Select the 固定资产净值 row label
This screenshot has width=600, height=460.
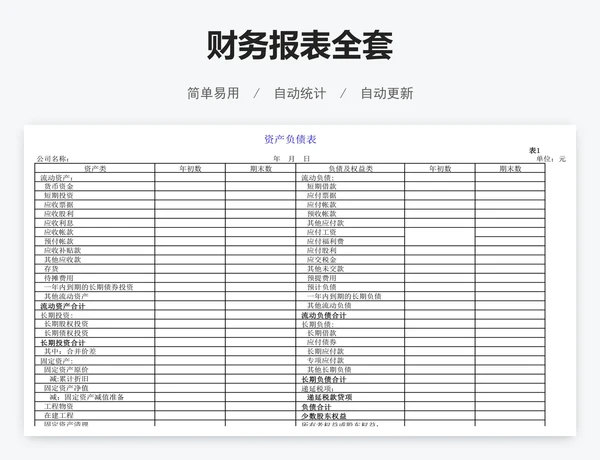[66, 388]
